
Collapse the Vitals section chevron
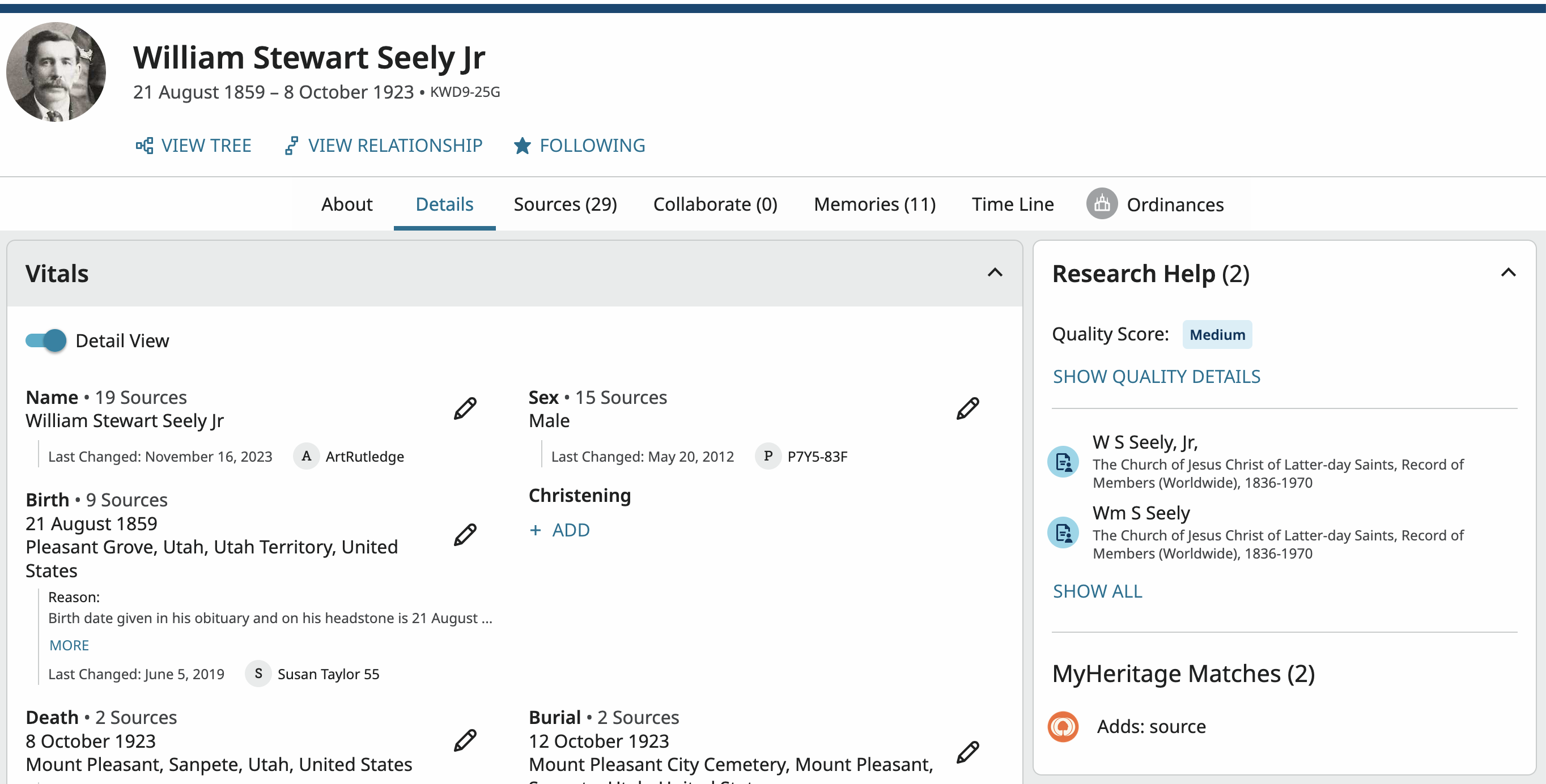click(995, 273)
